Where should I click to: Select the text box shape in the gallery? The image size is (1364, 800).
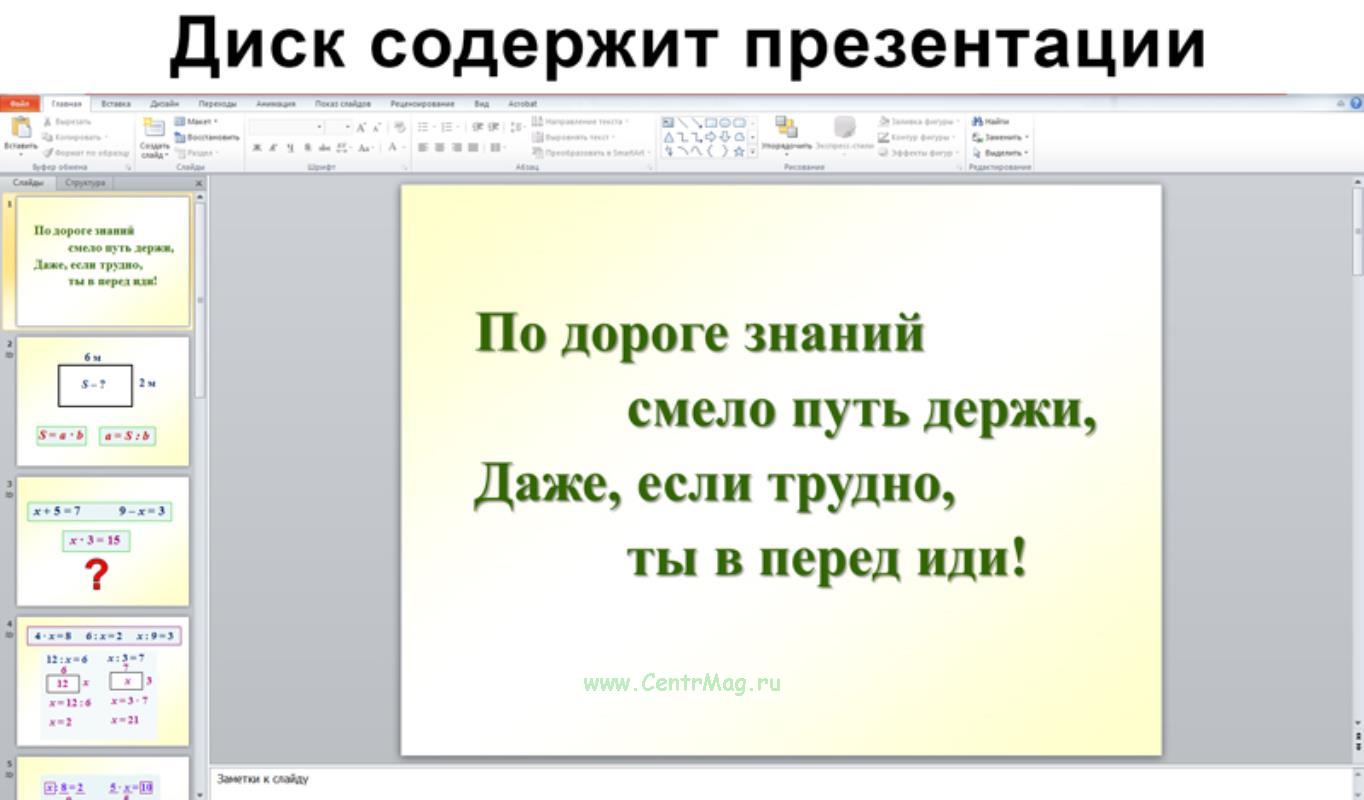(x=667, y=122)
